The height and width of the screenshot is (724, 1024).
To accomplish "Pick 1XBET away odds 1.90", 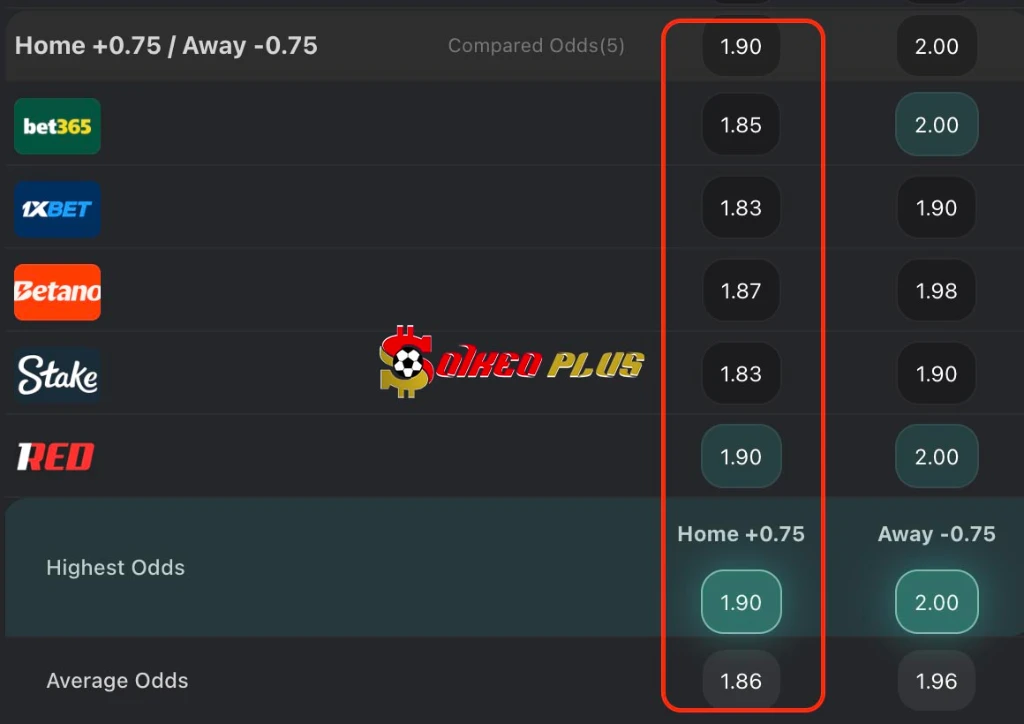I will point(936,208).
